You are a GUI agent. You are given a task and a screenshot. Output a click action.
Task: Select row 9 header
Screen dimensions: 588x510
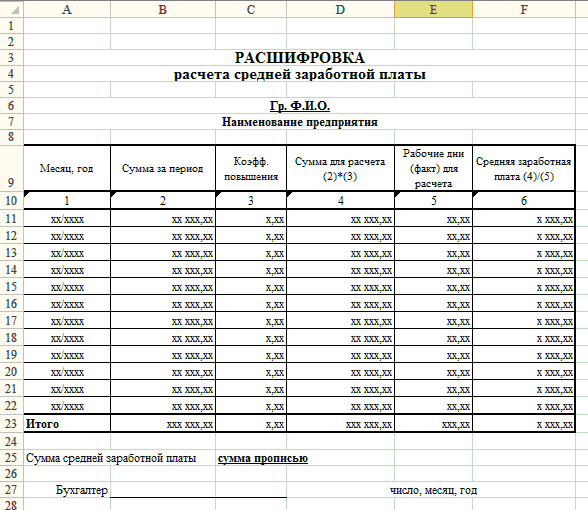(x=12, y=168)
